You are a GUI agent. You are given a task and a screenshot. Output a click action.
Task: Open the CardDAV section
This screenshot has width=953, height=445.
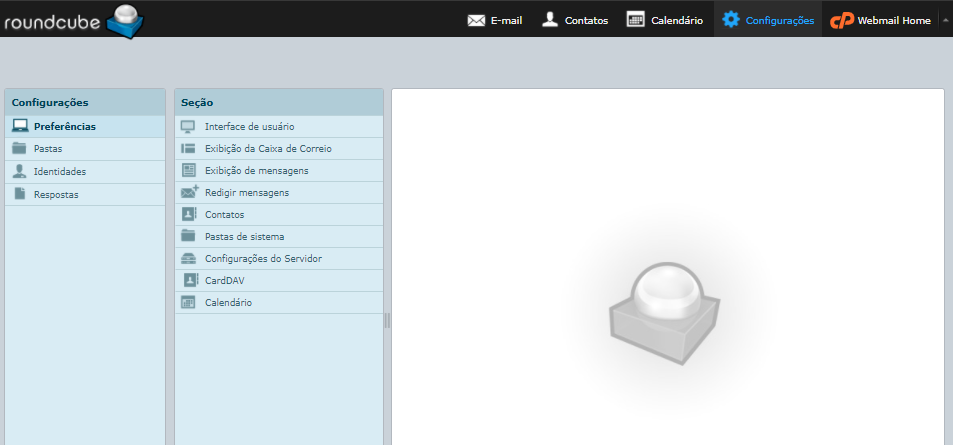pyautogui.click(x=279, y=280)
